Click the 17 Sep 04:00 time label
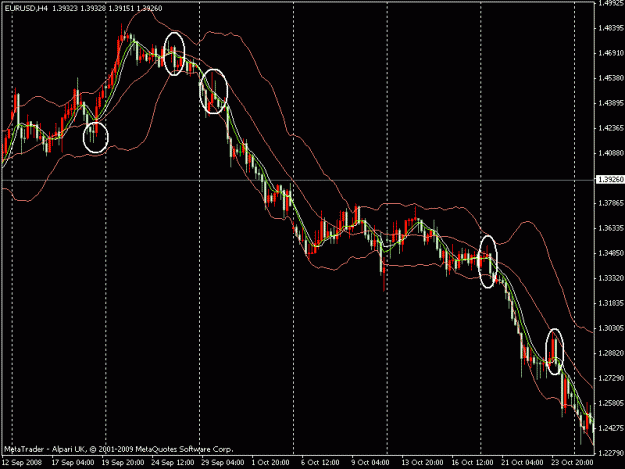 pyautogui.click(x=73, y=463)
